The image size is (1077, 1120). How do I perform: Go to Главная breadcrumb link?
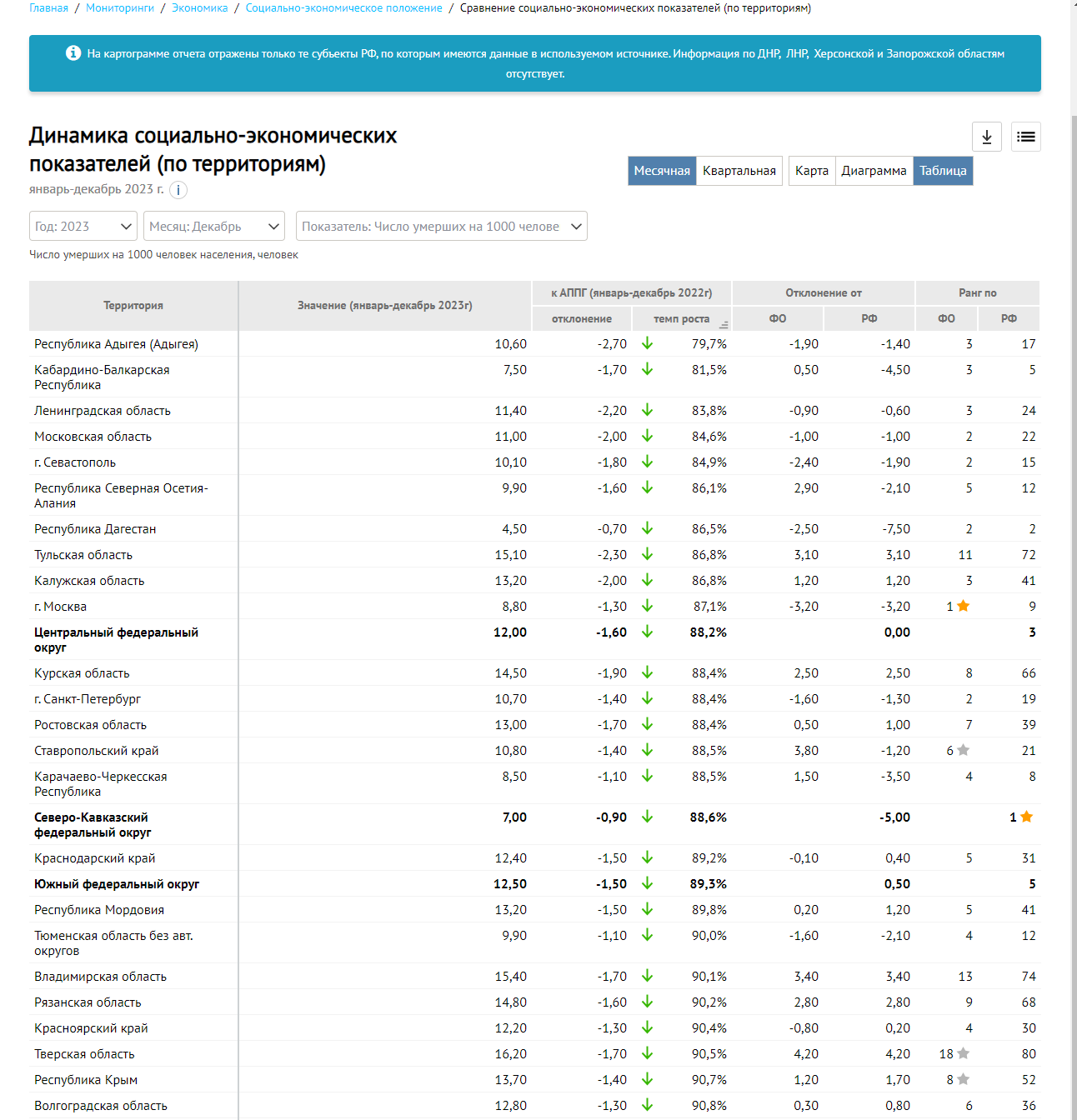[48, 8]
